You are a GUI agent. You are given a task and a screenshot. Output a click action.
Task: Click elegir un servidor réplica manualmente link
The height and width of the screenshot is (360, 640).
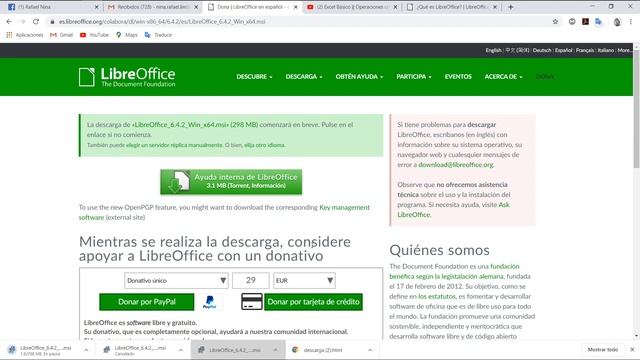click(x=174, y=145)
